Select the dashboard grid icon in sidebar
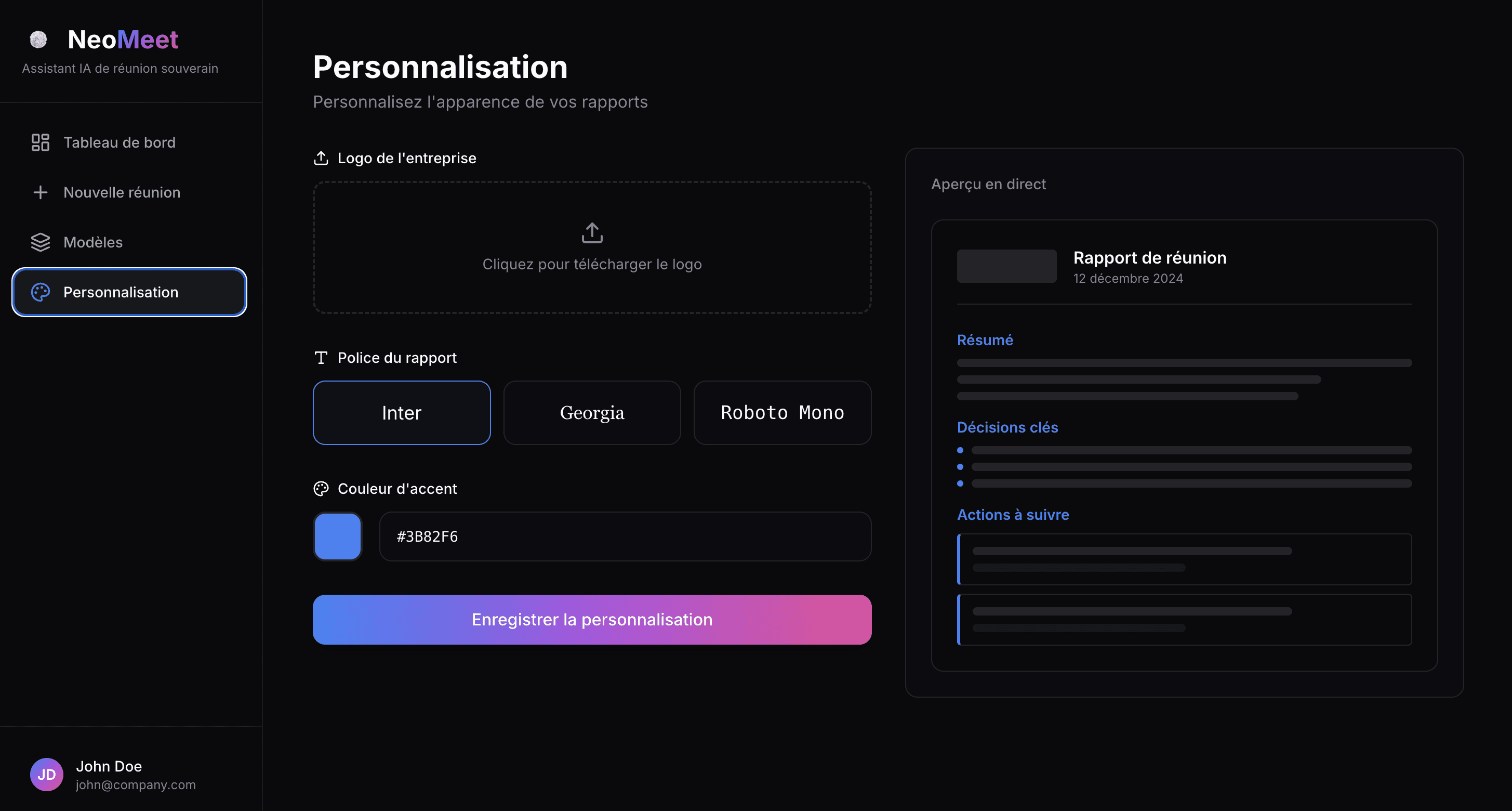This screenshot has width=1512, height=811. coord(40,142)
